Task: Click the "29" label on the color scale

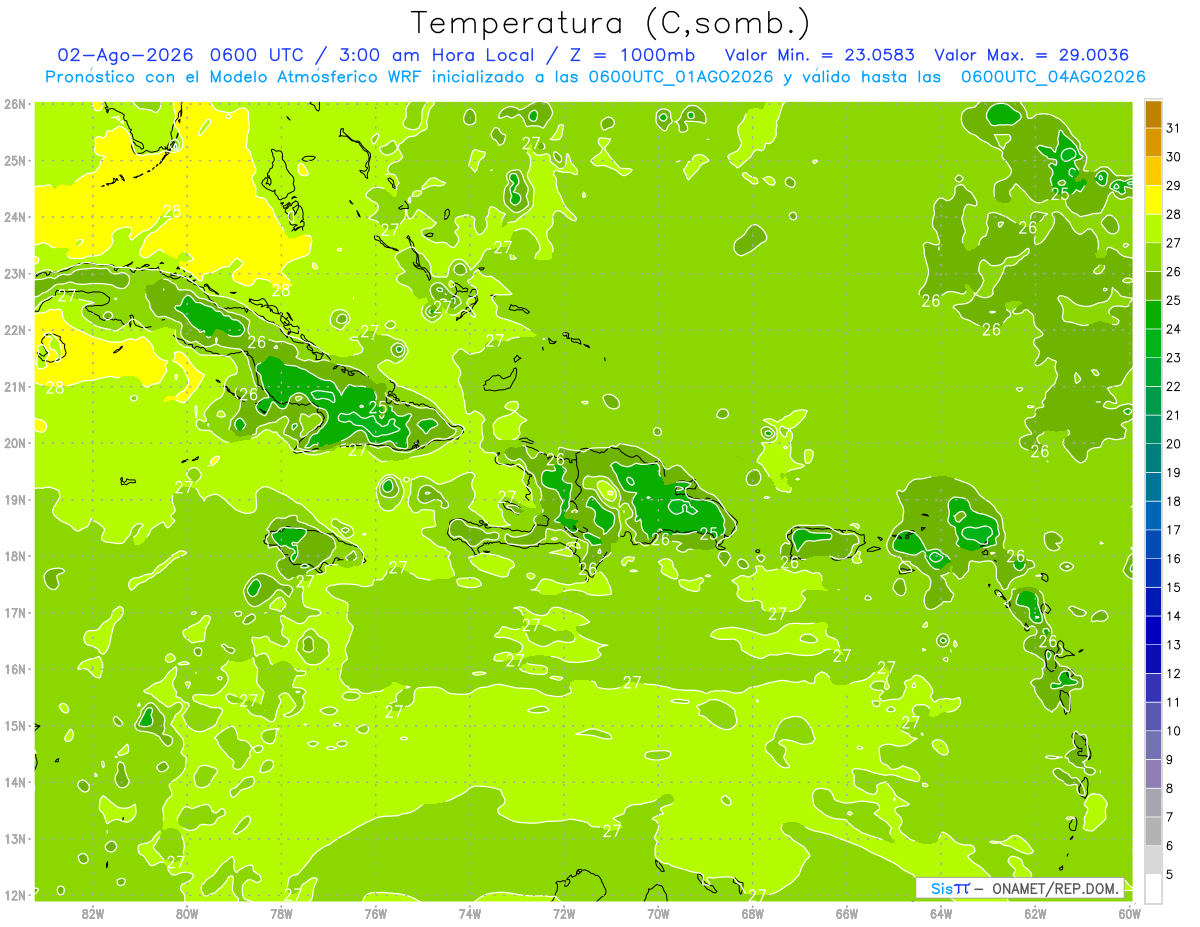Action: point(1172,186)
